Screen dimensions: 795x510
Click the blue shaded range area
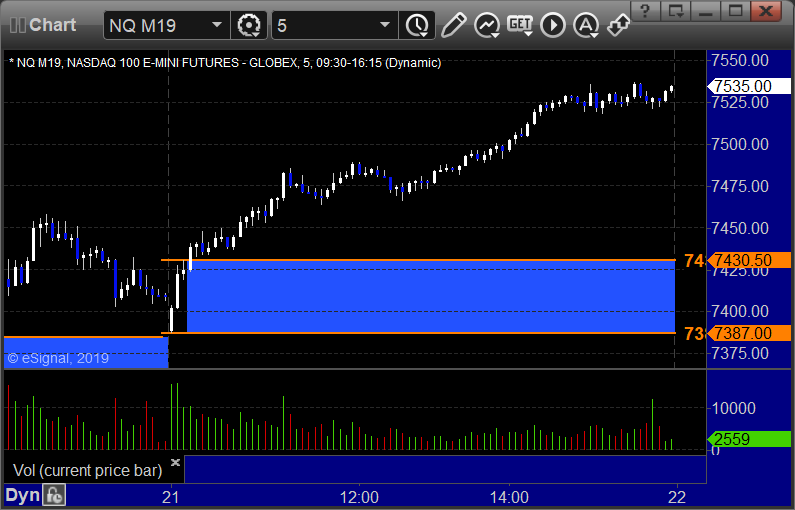coord(431,297)
